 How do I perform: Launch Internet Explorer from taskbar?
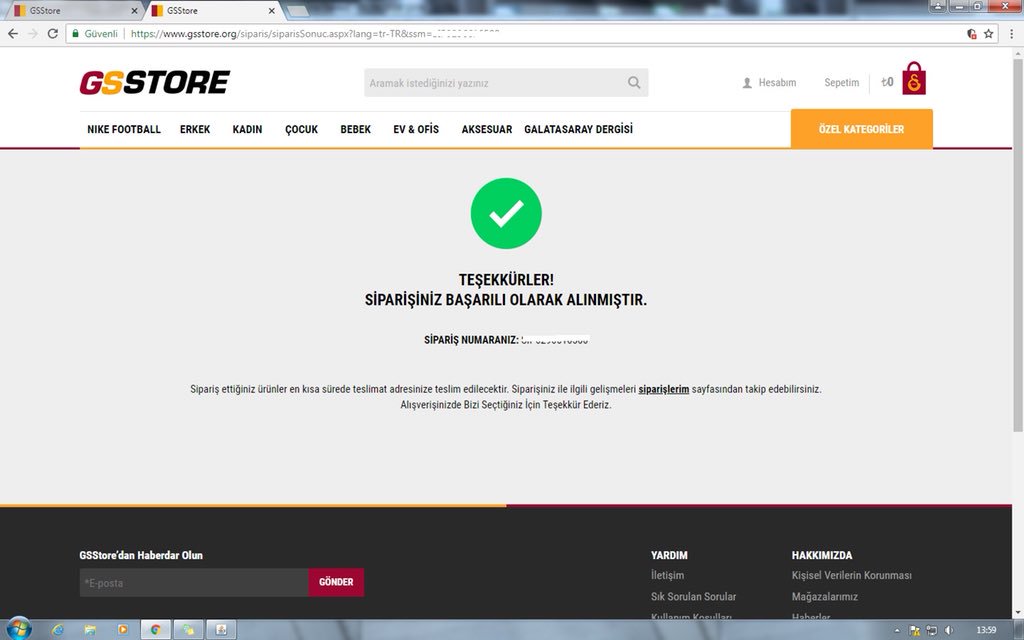coord(57,630)
